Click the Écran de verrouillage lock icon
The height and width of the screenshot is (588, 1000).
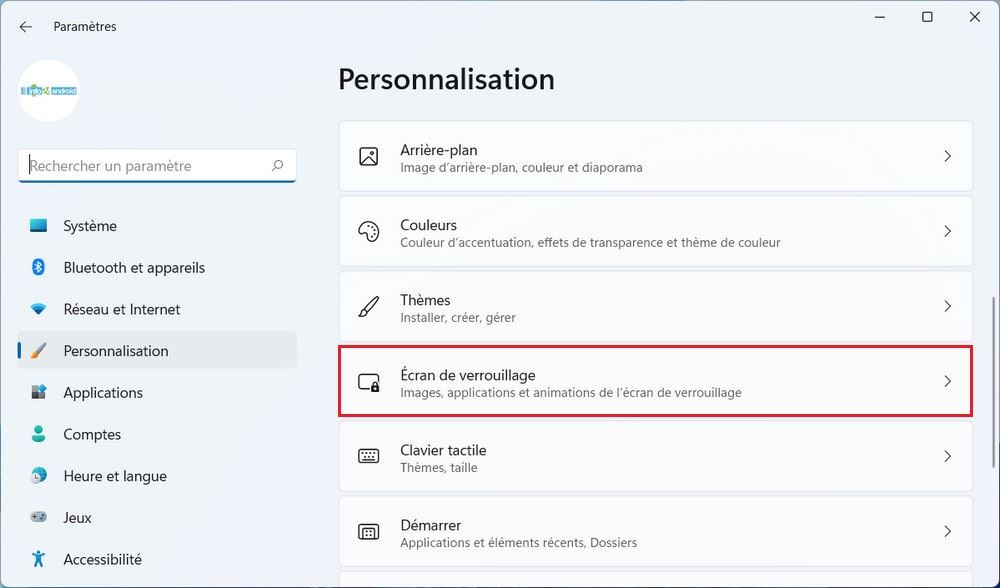point(368,382)
